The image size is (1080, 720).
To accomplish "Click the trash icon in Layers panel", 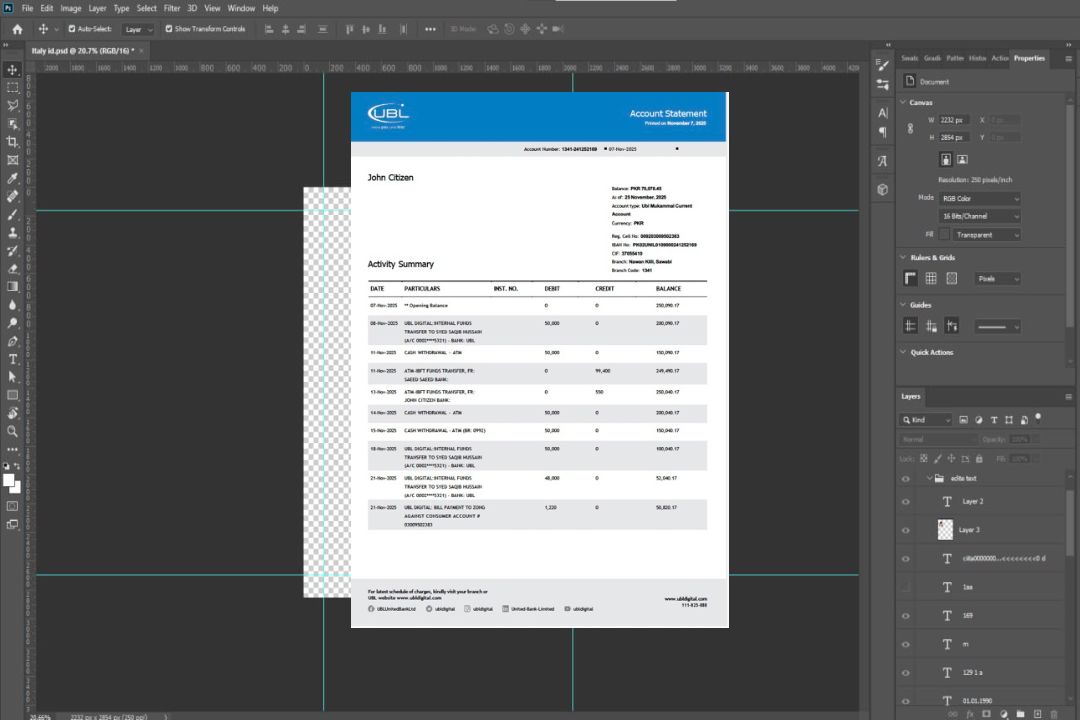I will click(x=1054, y=714).
